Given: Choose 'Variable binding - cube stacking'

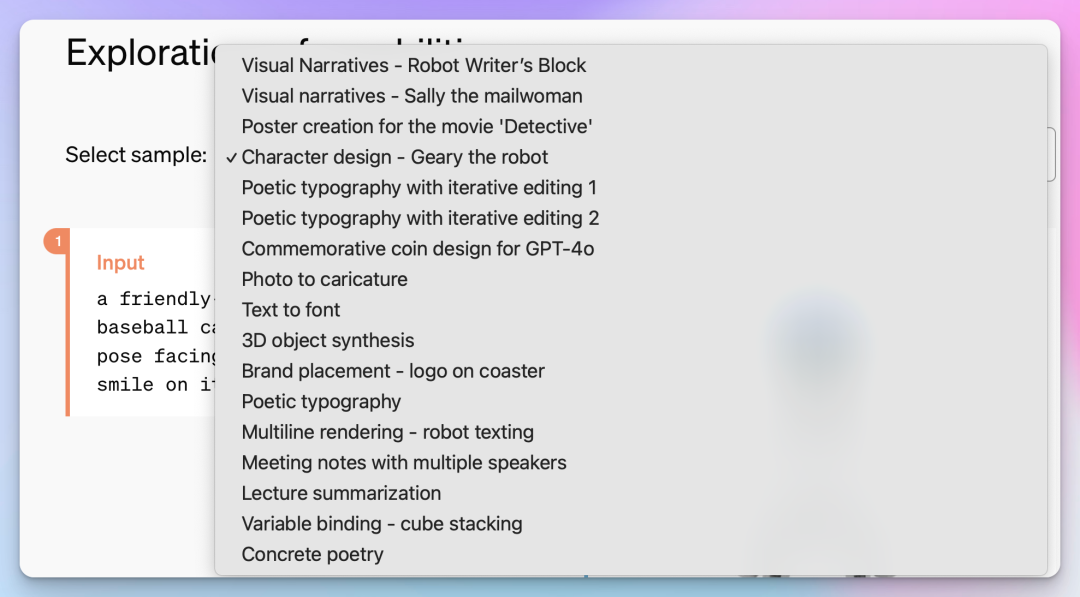Looking at the screenshot, I should [x=382, y=524].
